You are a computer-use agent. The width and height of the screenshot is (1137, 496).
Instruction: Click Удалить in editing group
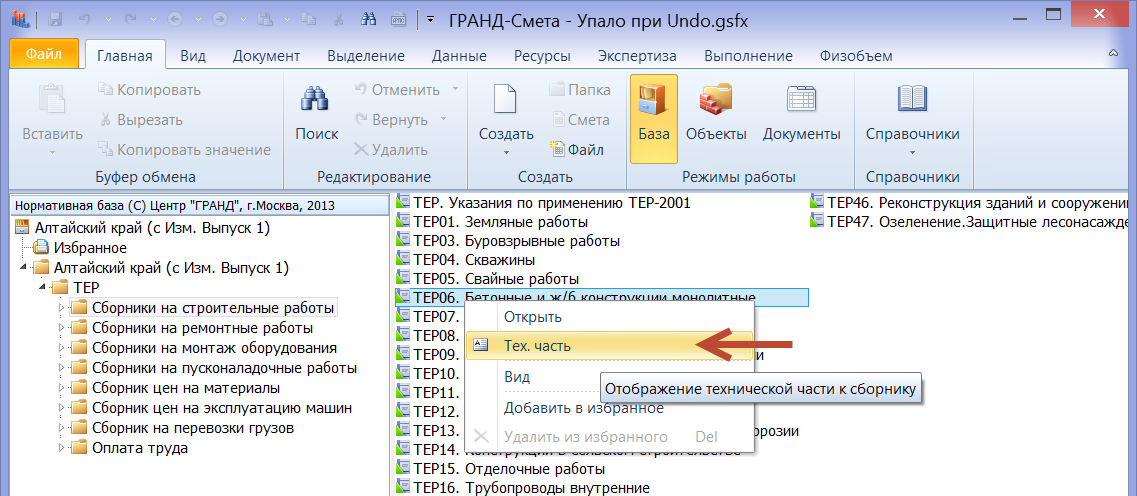[391, 150]
